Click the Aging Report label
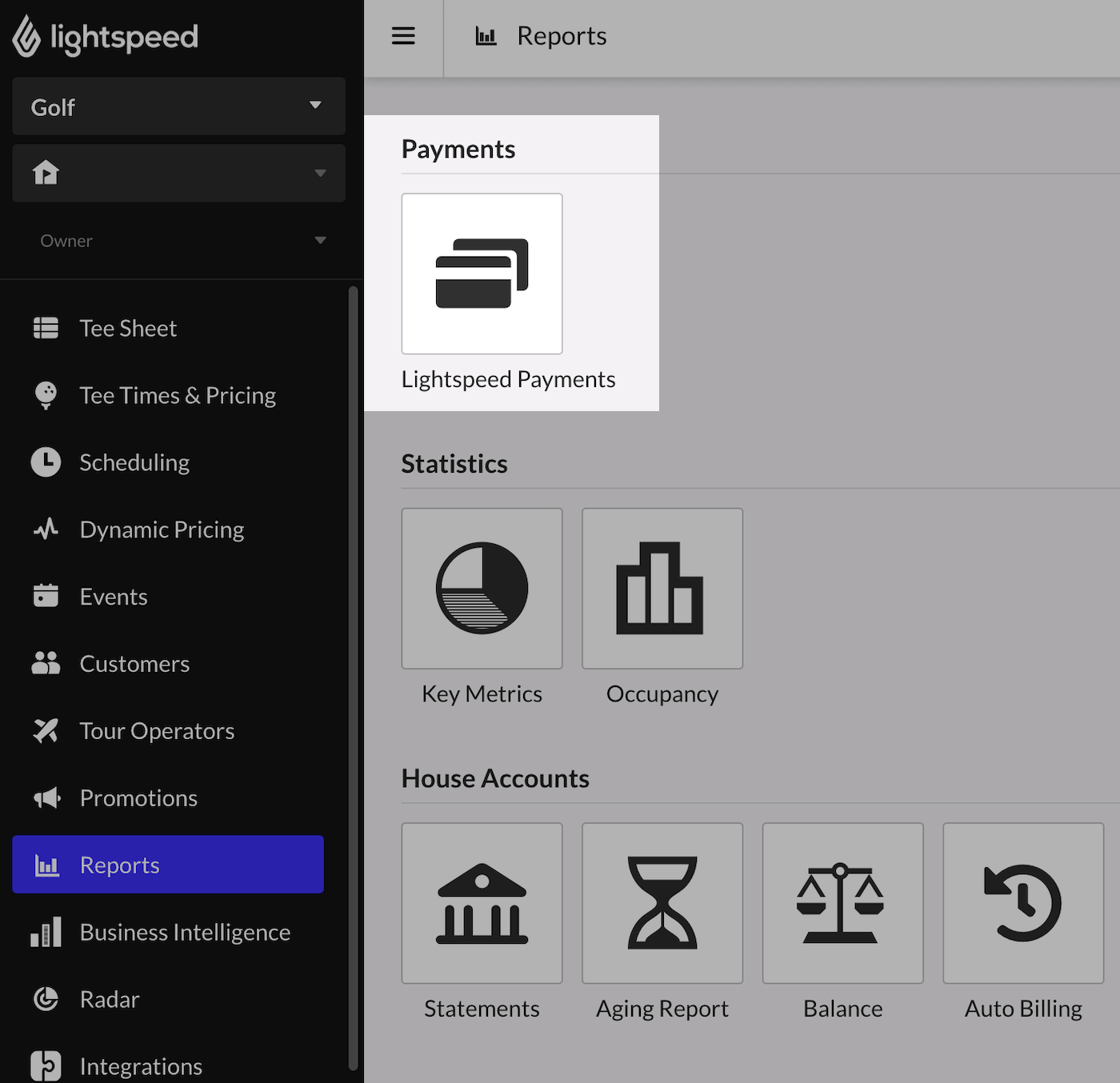Image resolution: width=1120 pixels, height=1083 pixels. click(662, 1009)
